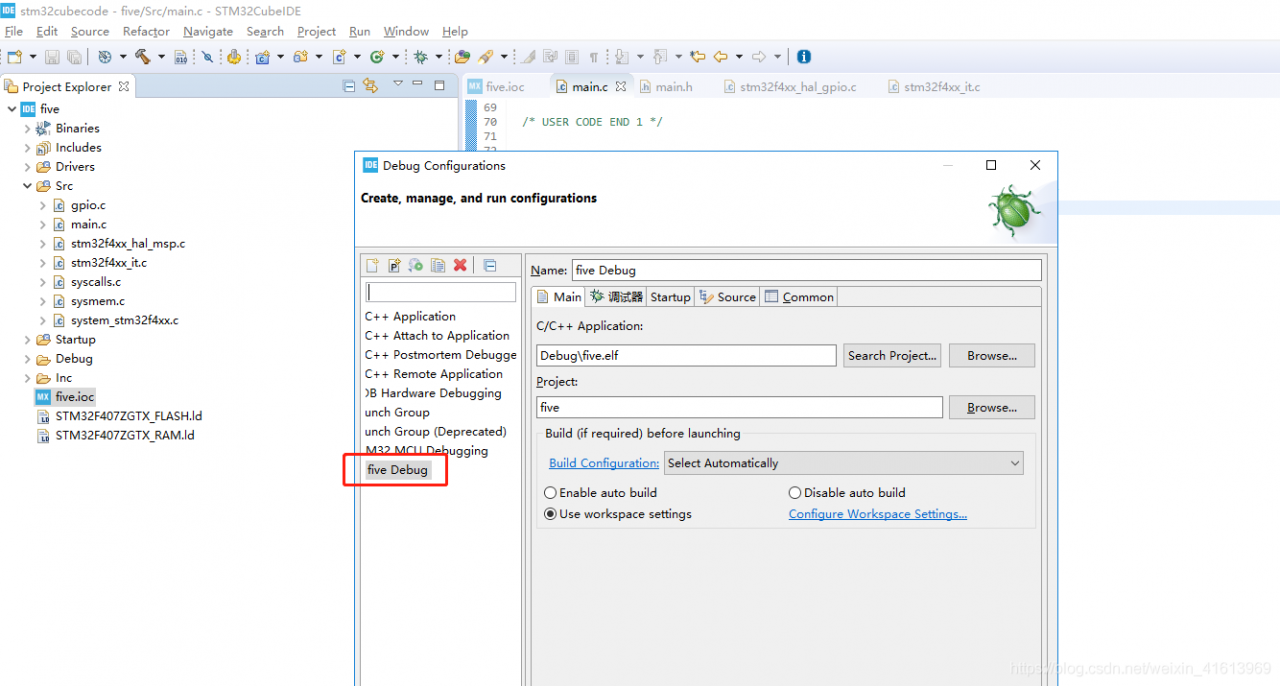Click Browse next to C/C++ Application field

[992, 355]
